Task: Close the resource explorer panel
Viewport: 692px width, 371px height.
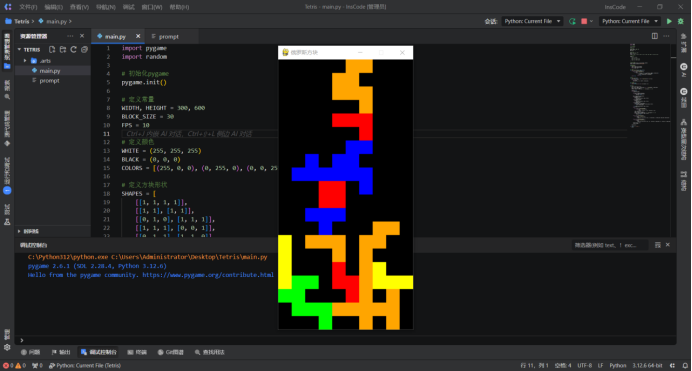Action: pos(82,36)
